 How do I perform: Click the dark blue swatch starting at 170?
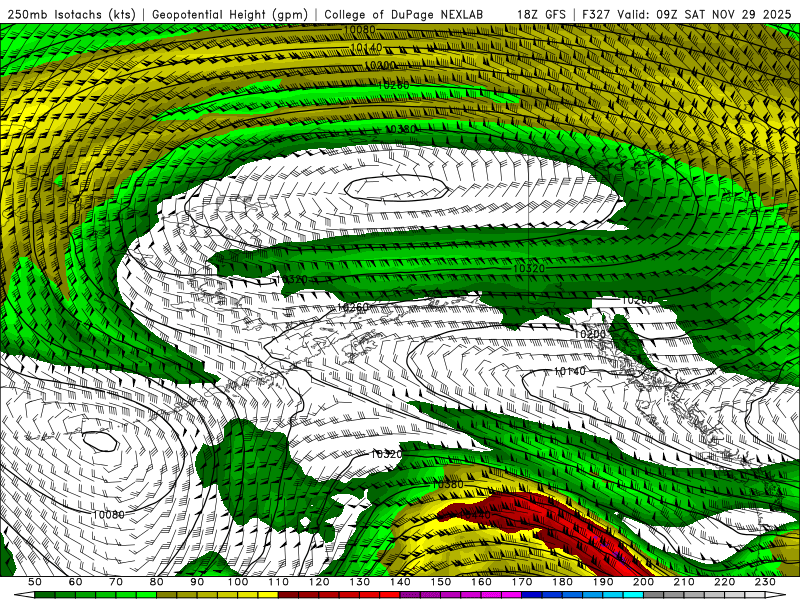532,595
